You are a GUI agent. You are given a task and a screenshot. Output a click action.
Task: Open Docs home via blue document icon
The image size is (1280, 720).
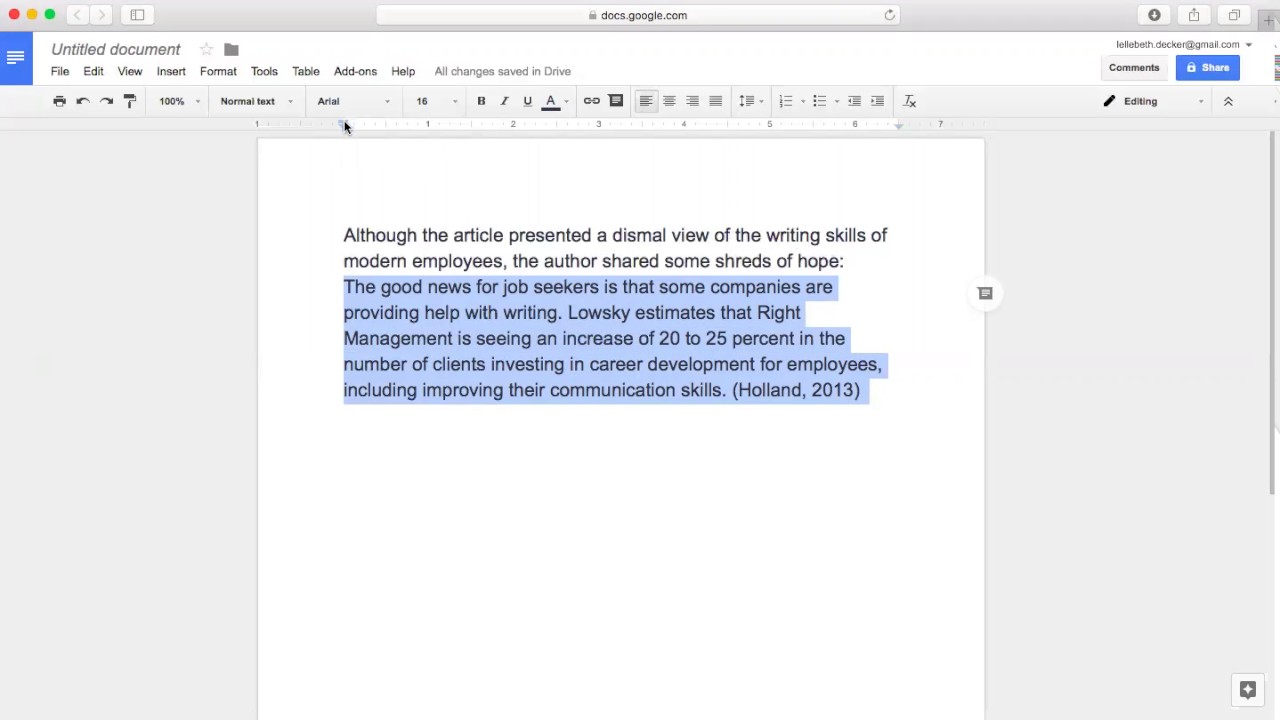click(x=15, y=58)
